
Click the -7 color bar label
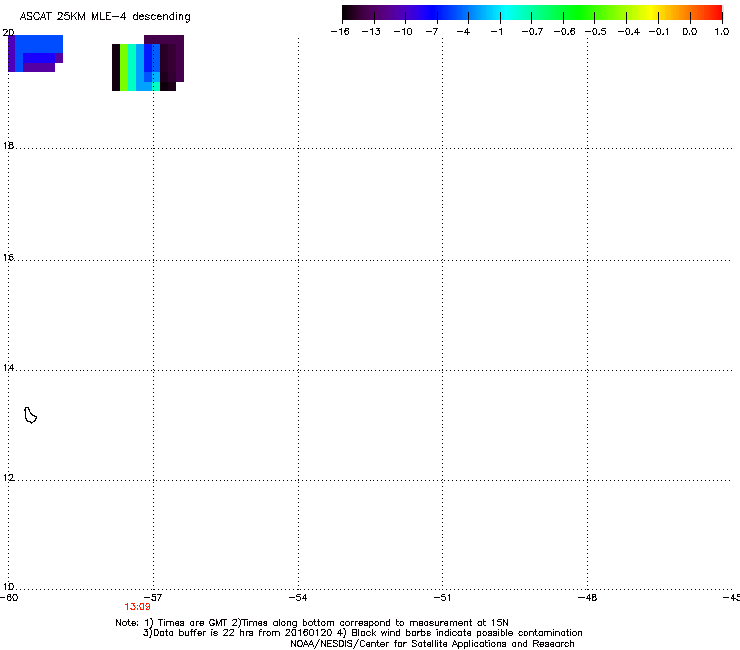[x=432, y=32]
